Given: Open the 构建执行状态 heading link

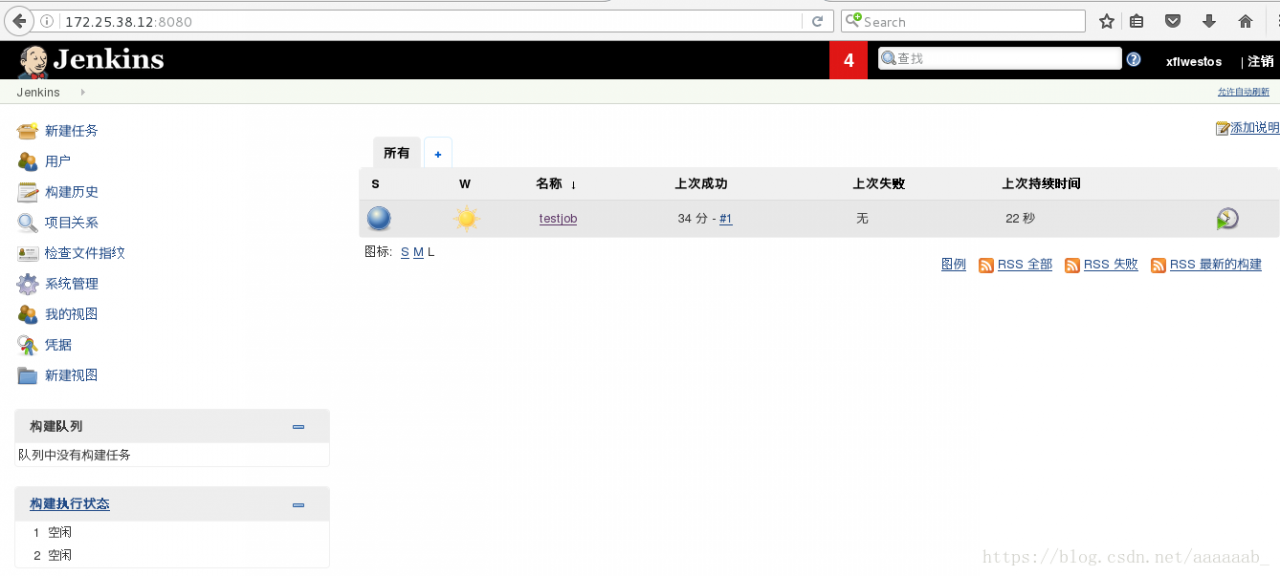Looking at the screenshot, I should 70,504.
